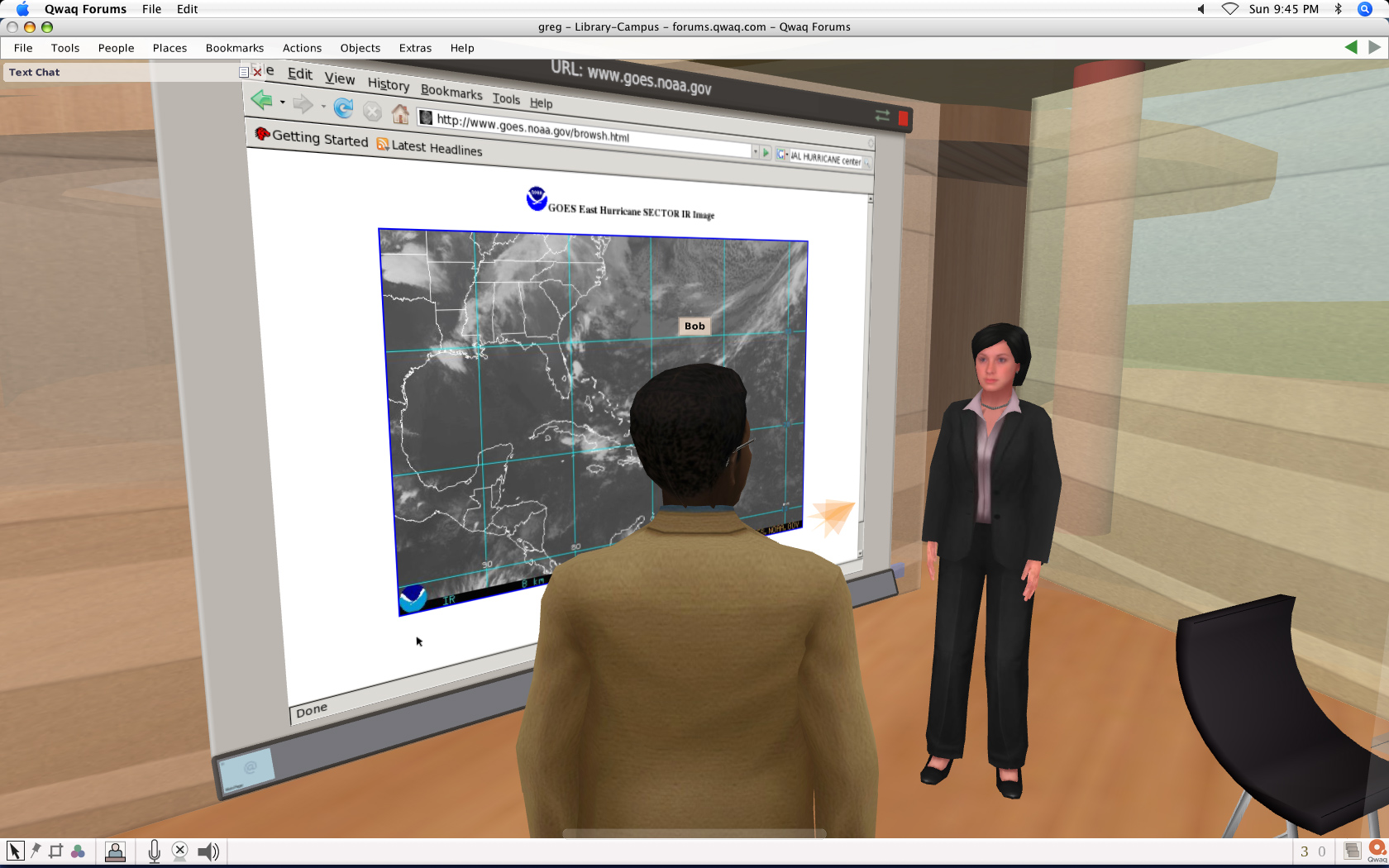Open the People menu
This screenshot has width=1389, height=868.
[116, 48]
